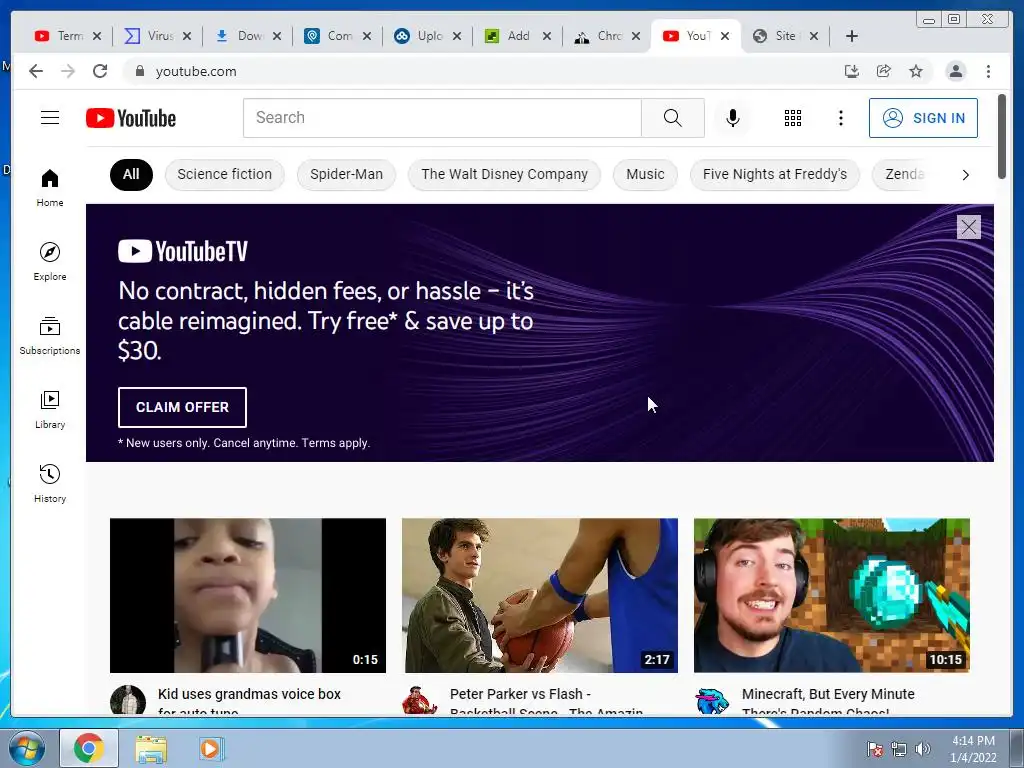Select the Spider-Man chip

(x=346, y=174)
